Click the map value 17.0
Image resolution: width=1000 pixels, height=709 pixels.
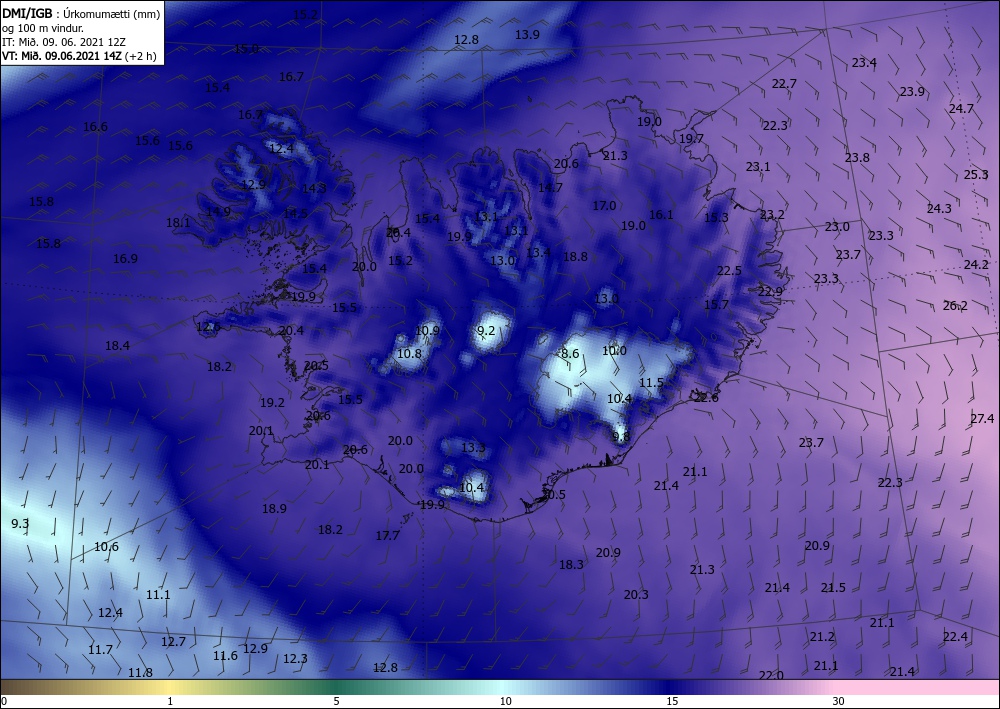[x=604, y=205]
